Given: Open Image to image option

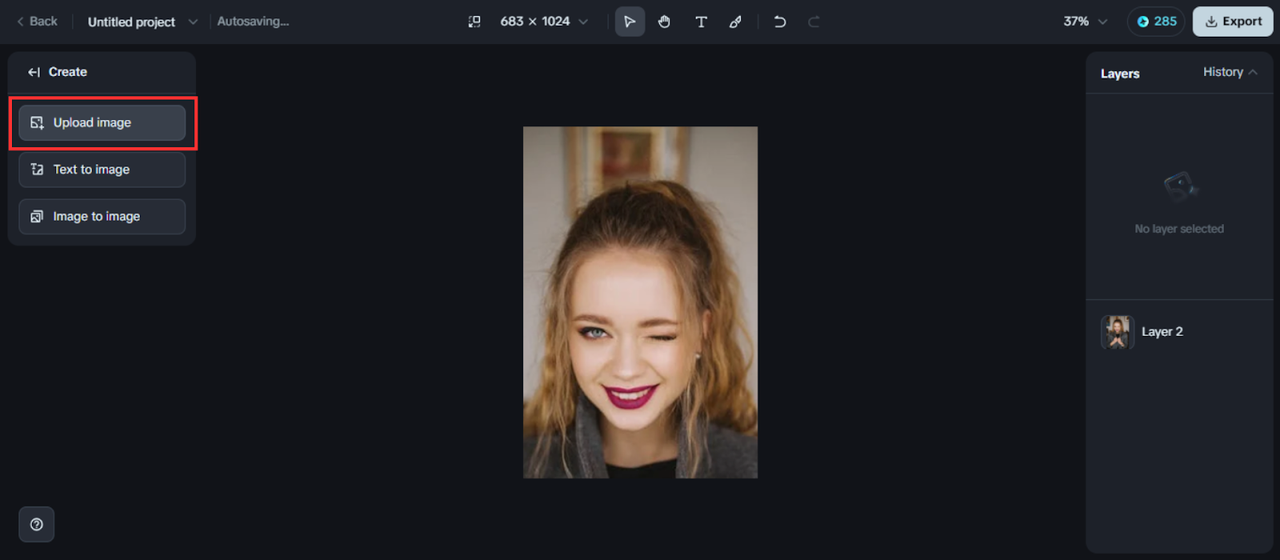Looking at the screenshot, I should point(102,216).
